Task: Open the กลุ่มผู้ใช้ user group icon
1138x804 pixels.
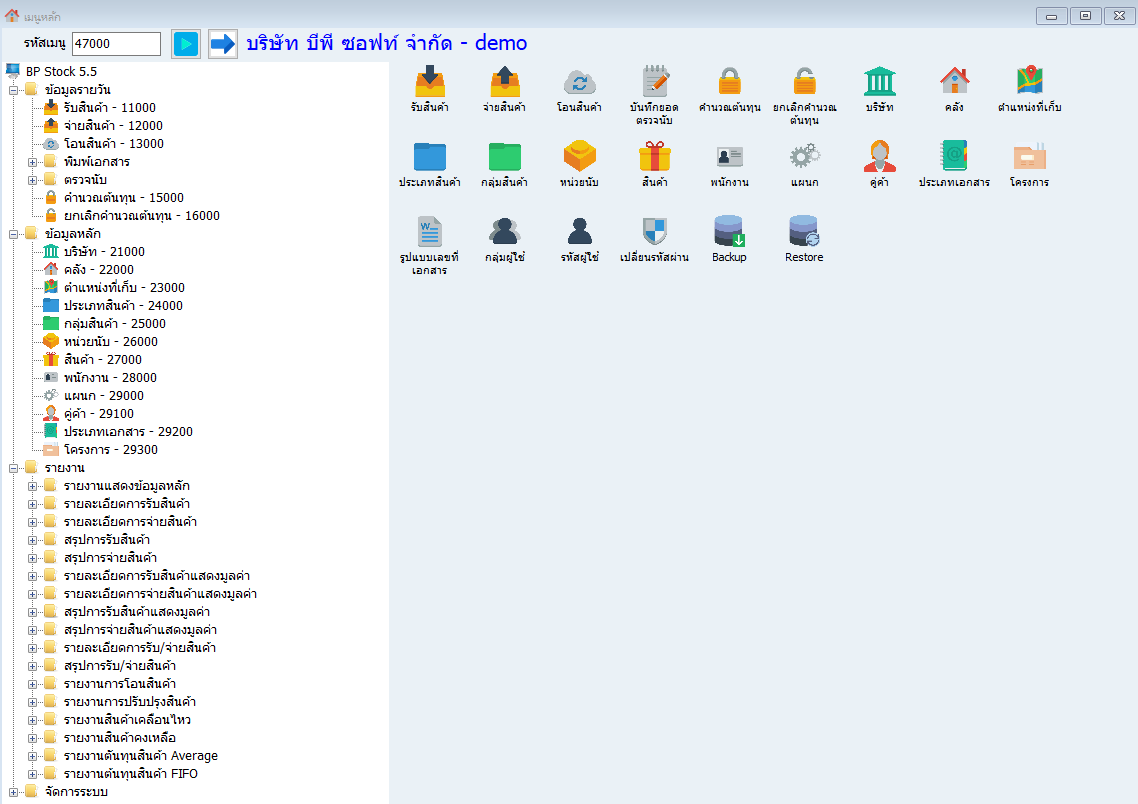Action: (x=504, y=232)
